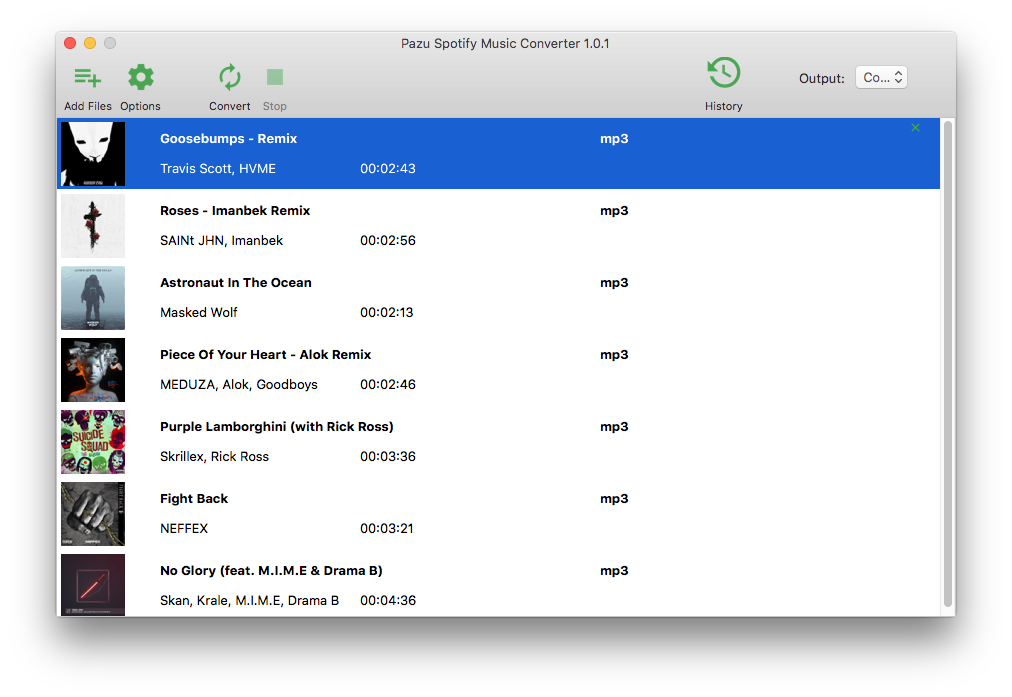Click the Masked Wolf artist name
Viewport: 1012px width, 697px height.
click(x=199, y=313)
